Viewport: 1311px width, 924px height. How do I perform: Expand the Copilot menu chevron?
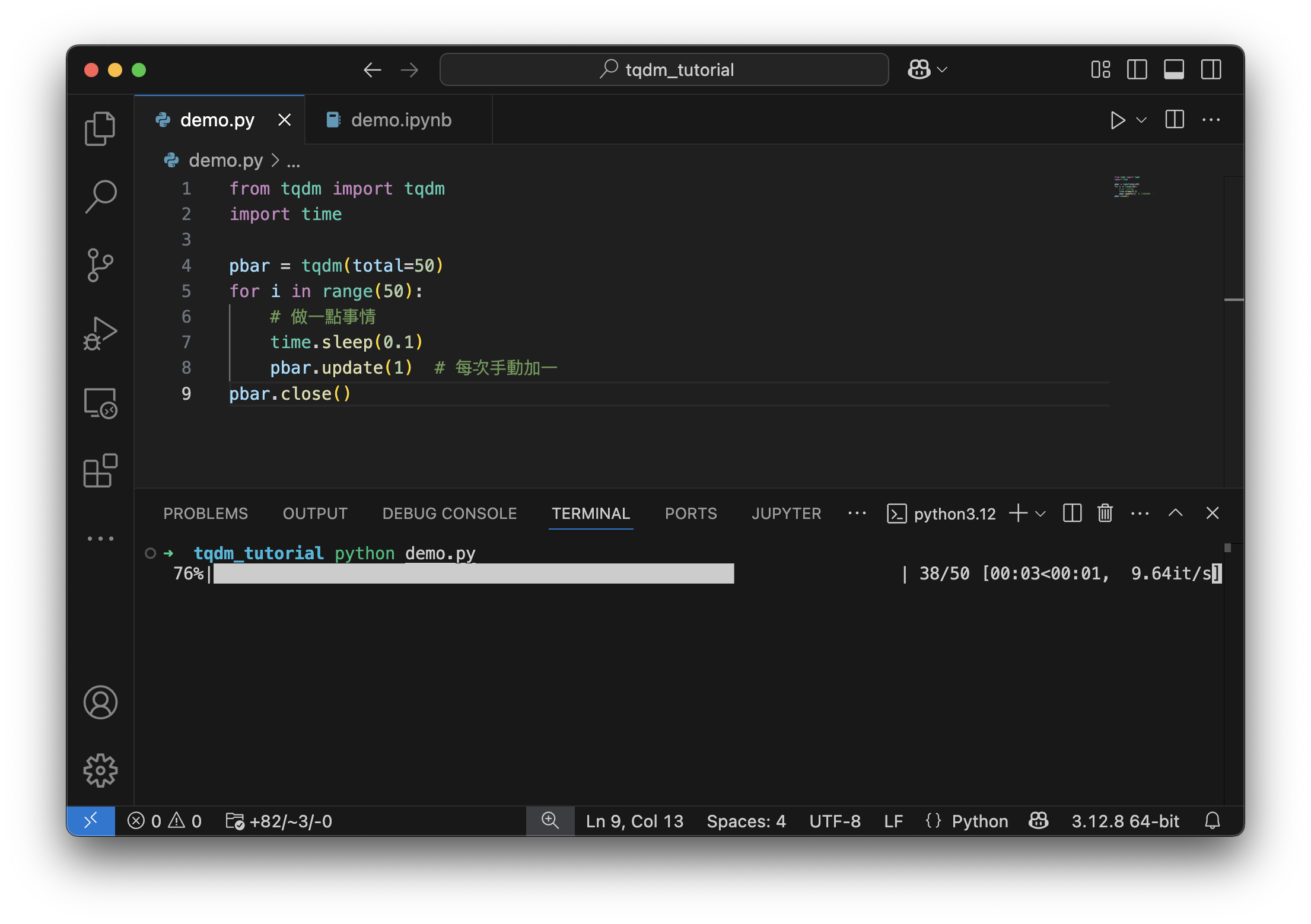coord(942,70)
